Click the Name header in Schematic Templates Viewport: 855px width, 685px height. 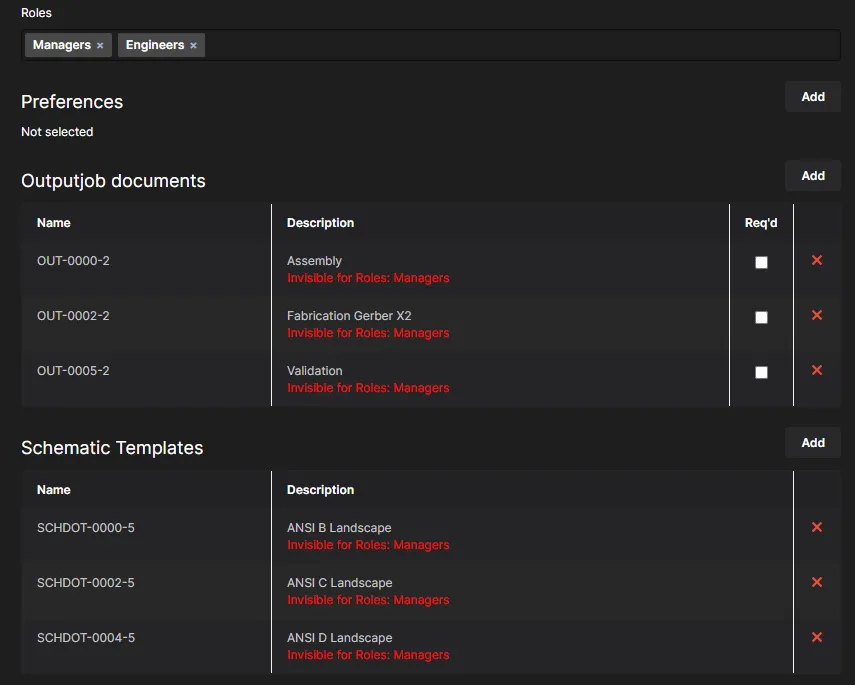53,490
